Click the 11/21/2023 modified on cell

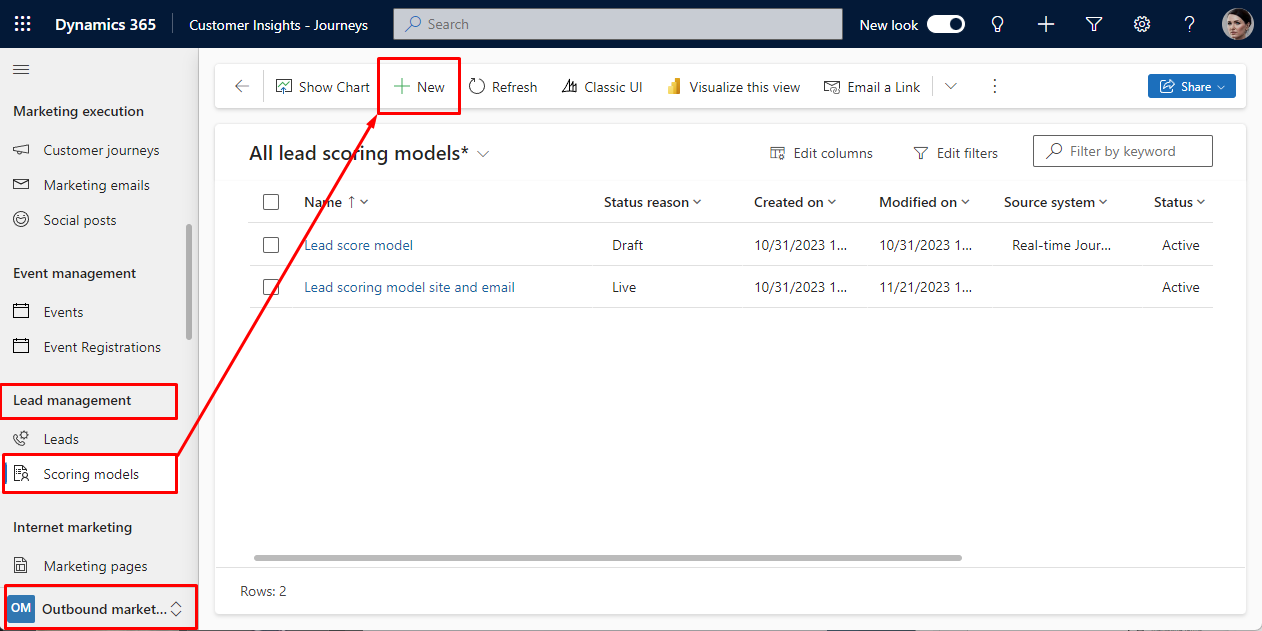tap(925, 287)
